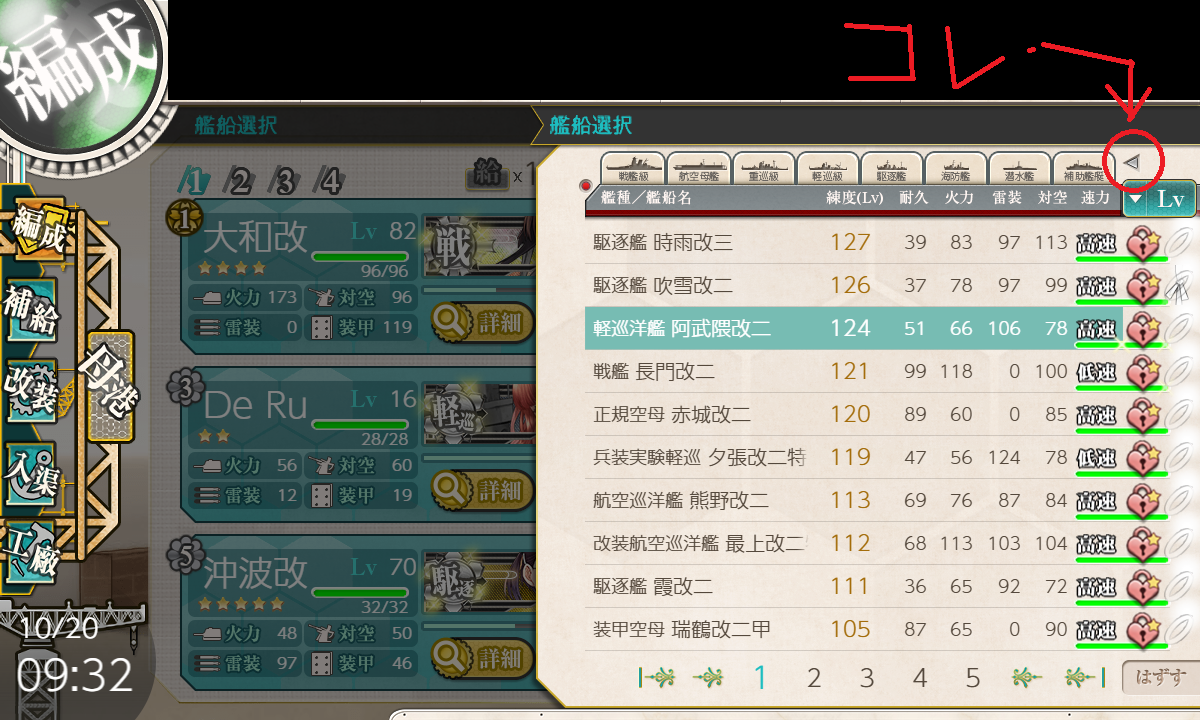Toggle 海防艦 escort ship filter
Image resolution: width=1200 pixels, height=720 pixels.
pos(955,168)
